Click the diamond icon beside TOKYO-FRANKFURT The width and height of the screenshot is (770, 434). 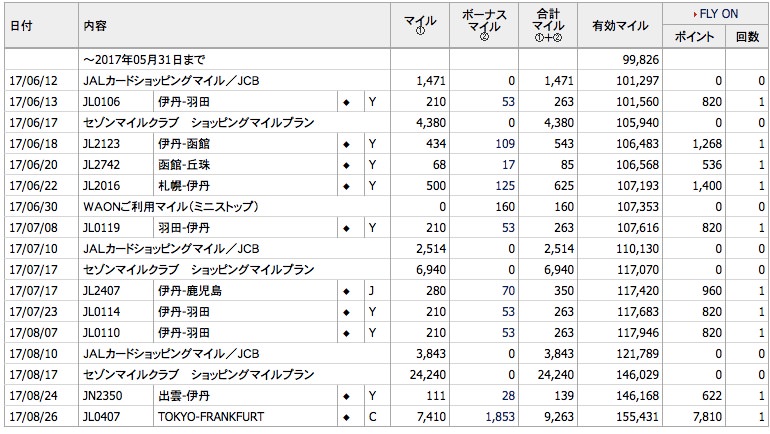coord(345,417)
